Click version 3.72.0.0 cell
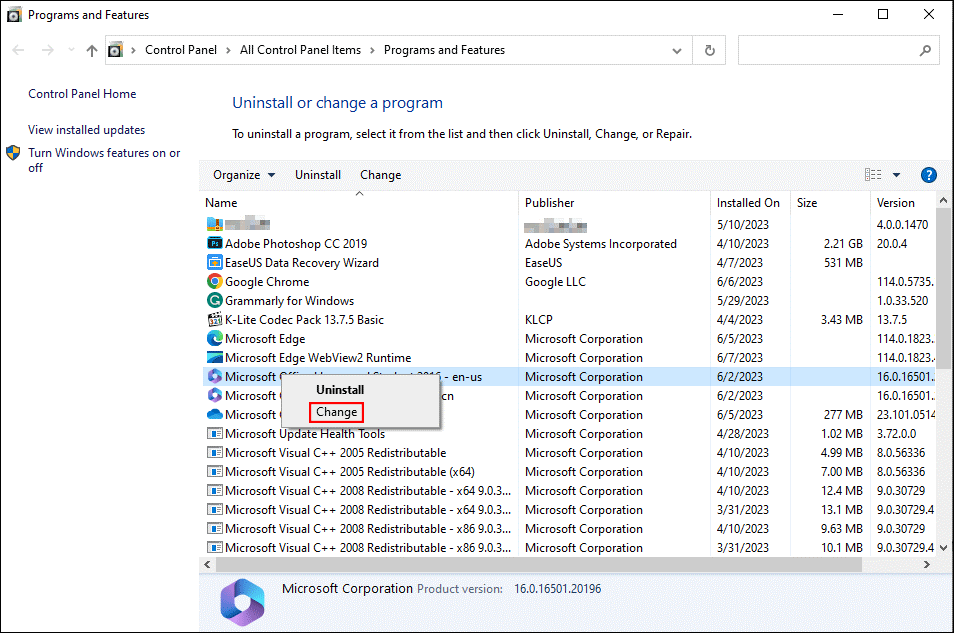 pos(896,433)
